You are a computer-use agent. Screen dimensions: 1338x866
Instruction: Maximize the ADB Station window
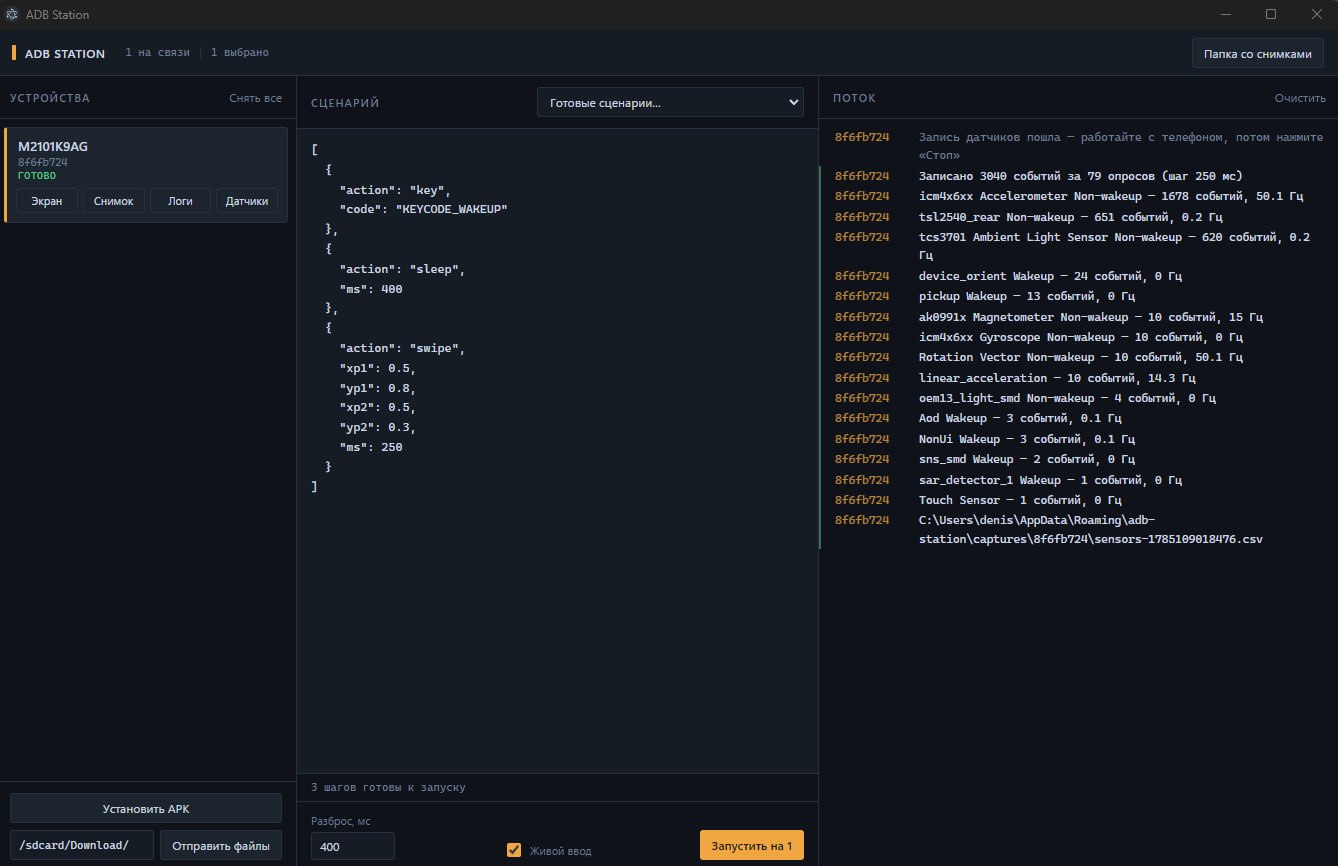(1271, 14)
